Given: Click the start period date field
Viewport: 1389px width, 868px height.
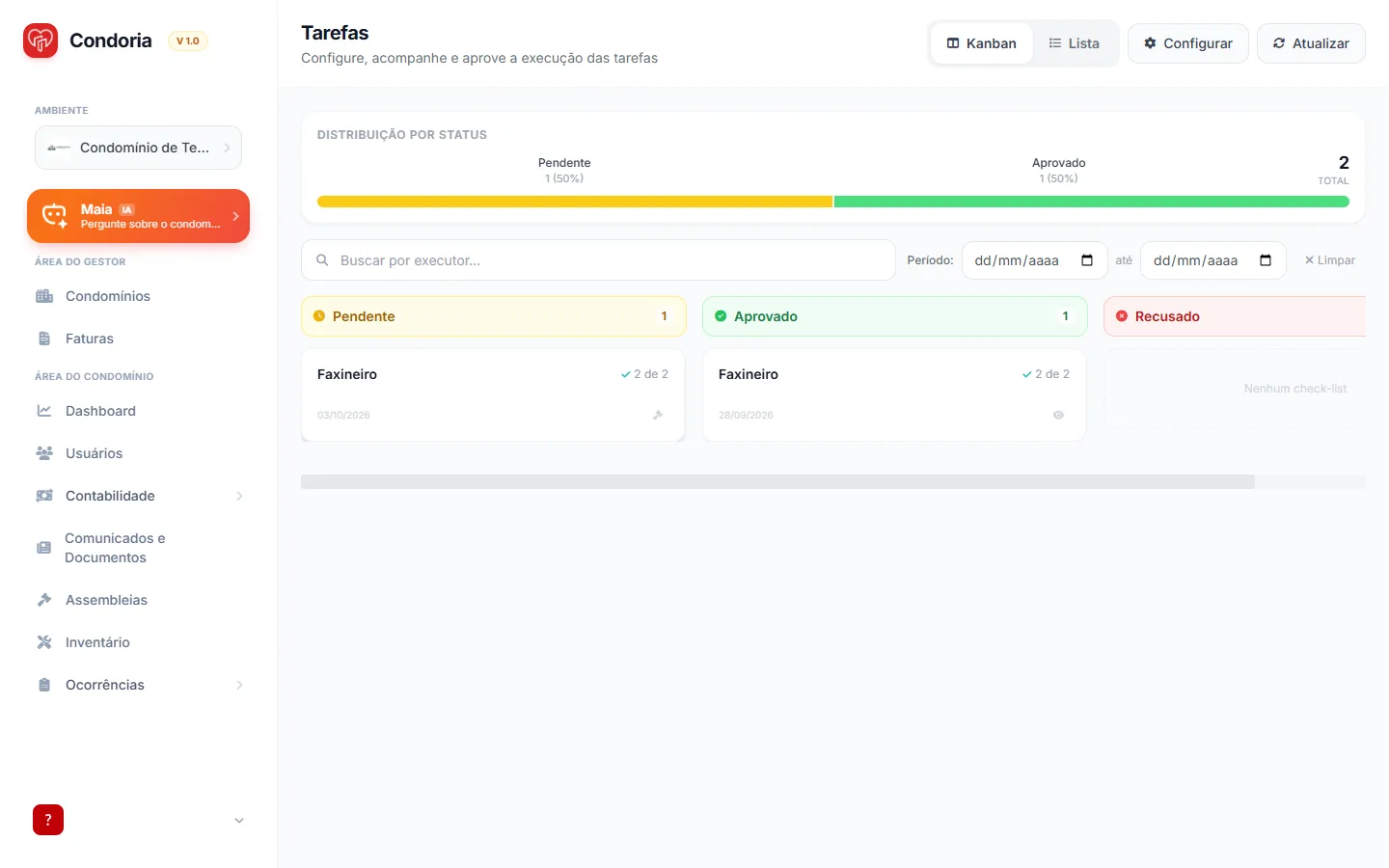Looking at the screenshot, I should tap(1034, 260).
